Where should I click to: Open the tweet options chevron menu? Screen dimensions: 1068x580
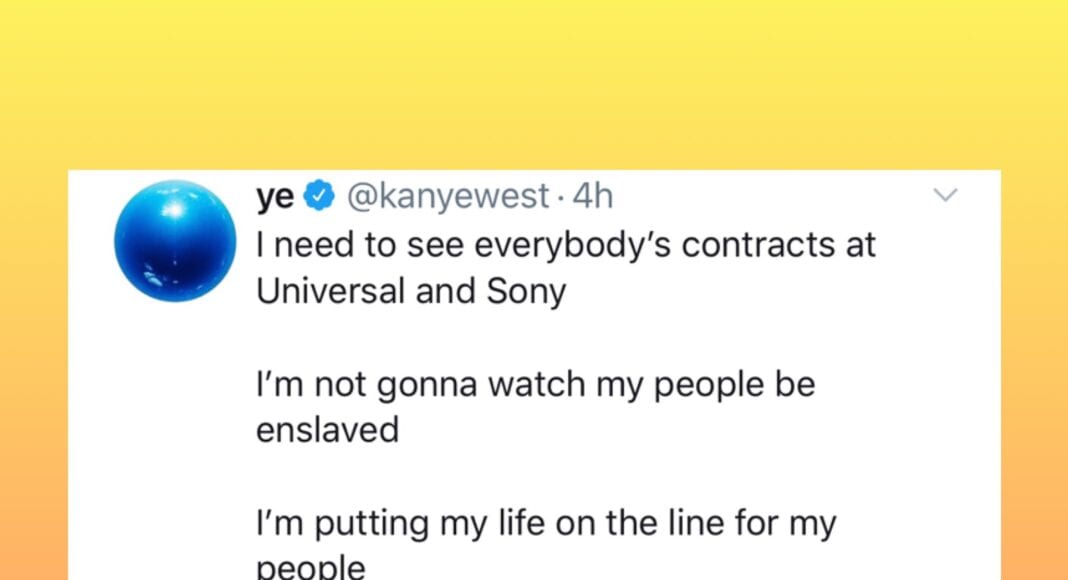tap(945, 196)
